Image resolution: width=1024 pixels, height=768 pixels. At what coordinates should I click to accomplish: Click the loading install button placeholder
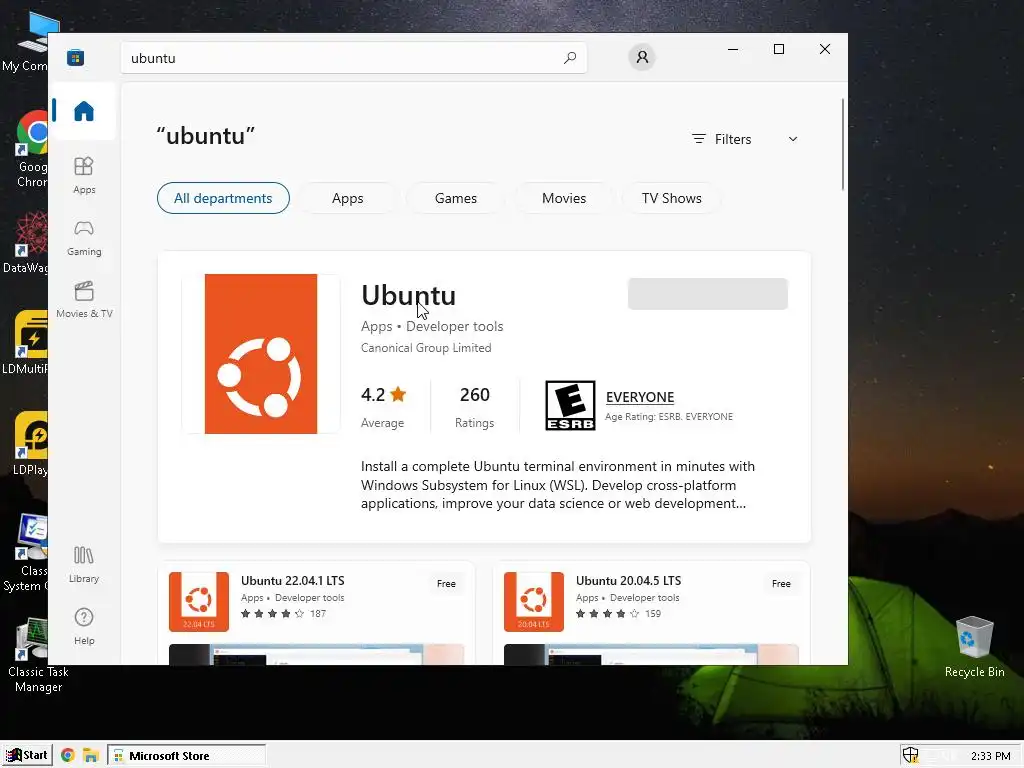708,294
